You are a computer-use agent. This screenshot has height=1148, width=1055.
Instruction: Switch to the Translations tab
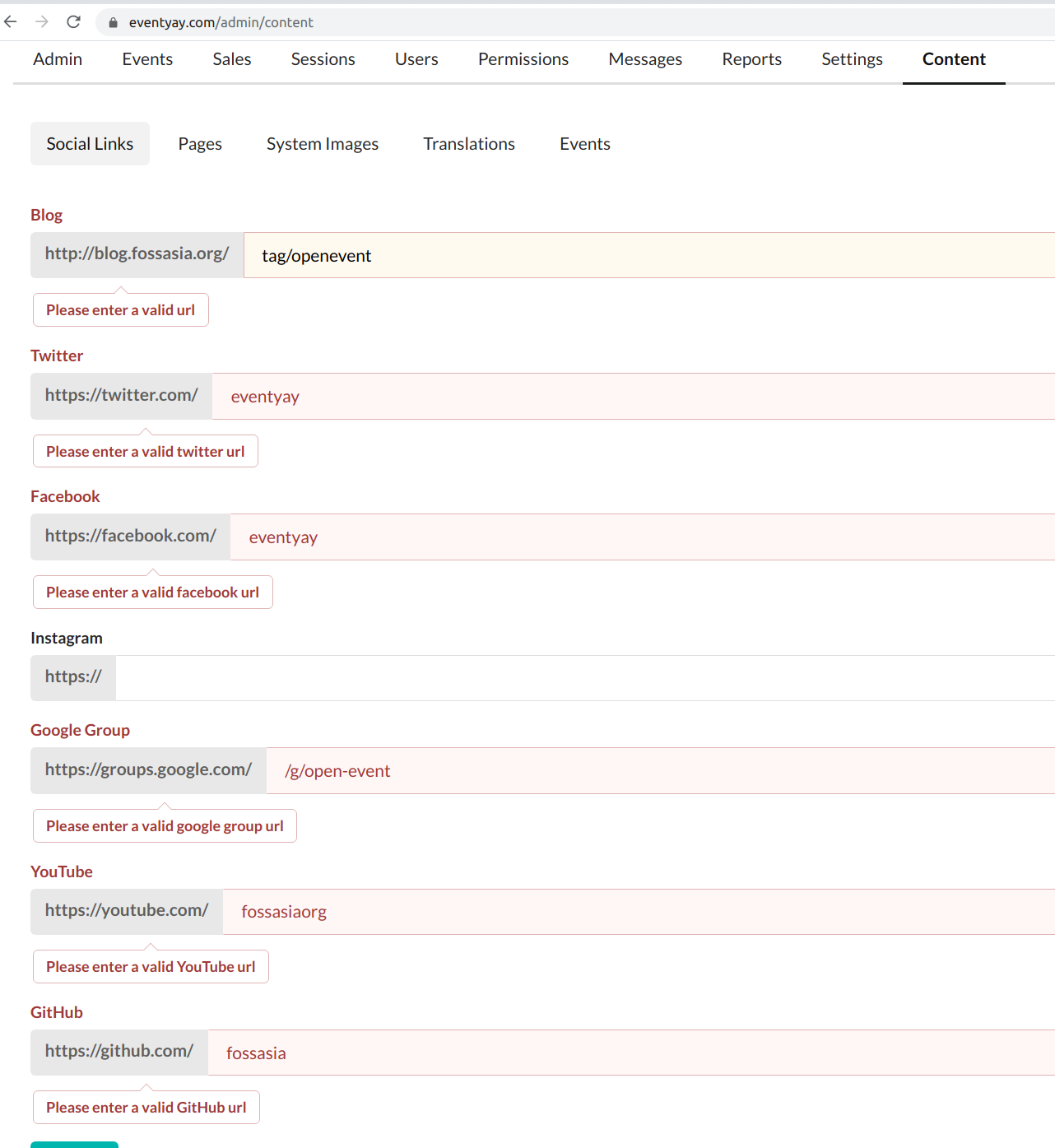pyautogui.click(x=468, y=143)
